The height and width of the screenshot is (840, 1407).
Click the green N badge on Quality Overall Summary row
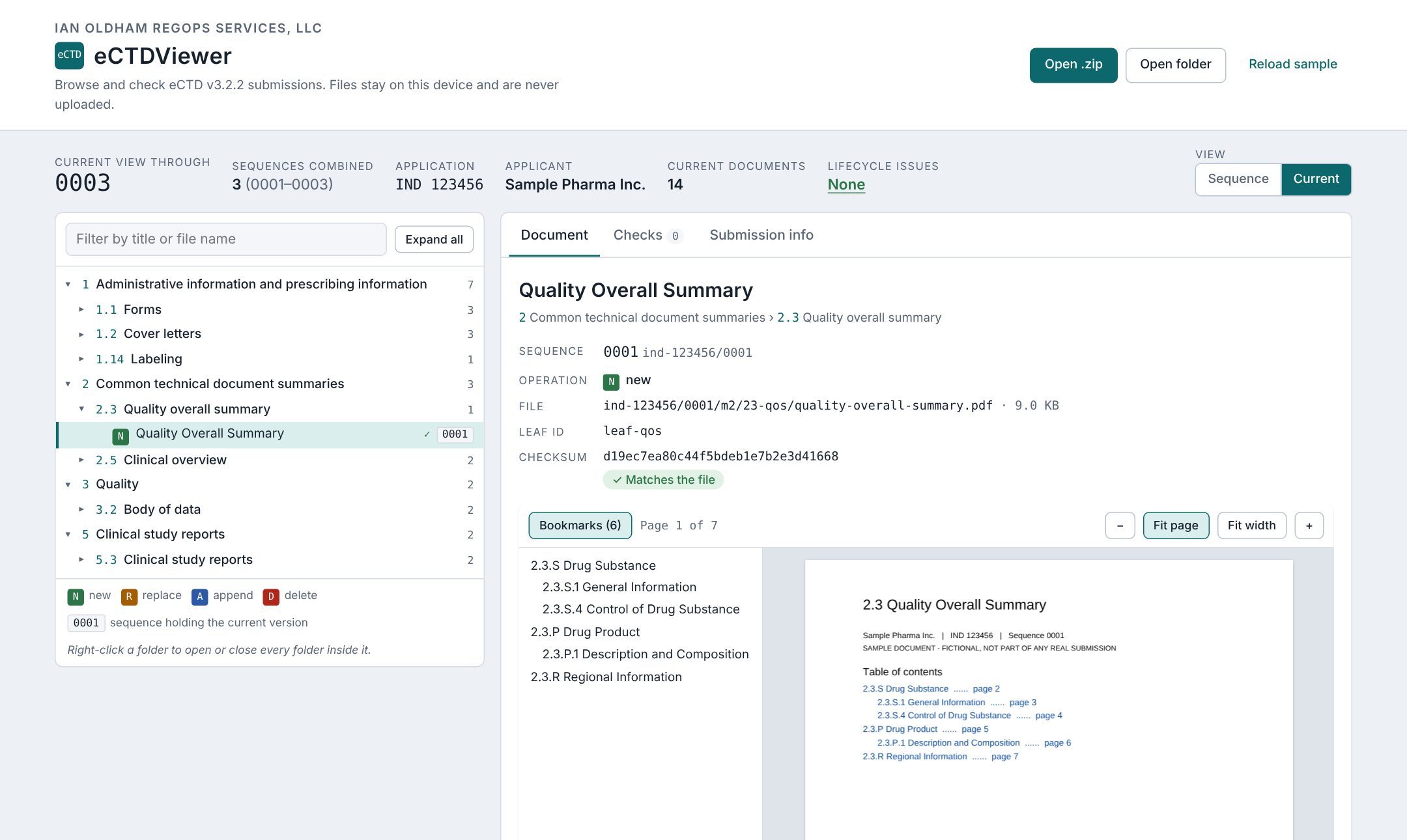pos(121,436)
